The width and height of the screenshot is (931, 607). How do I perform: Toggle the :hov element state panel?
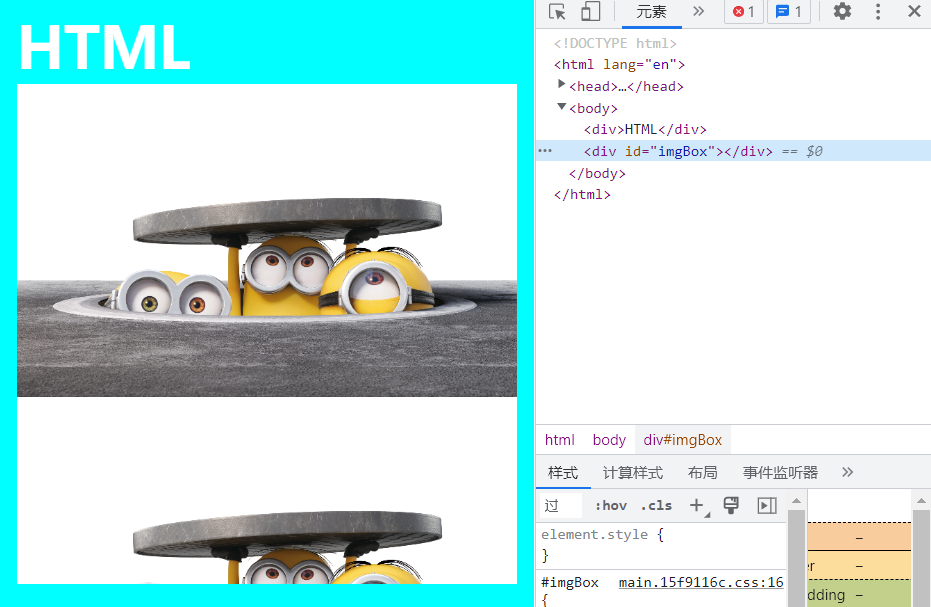(610, 505)
